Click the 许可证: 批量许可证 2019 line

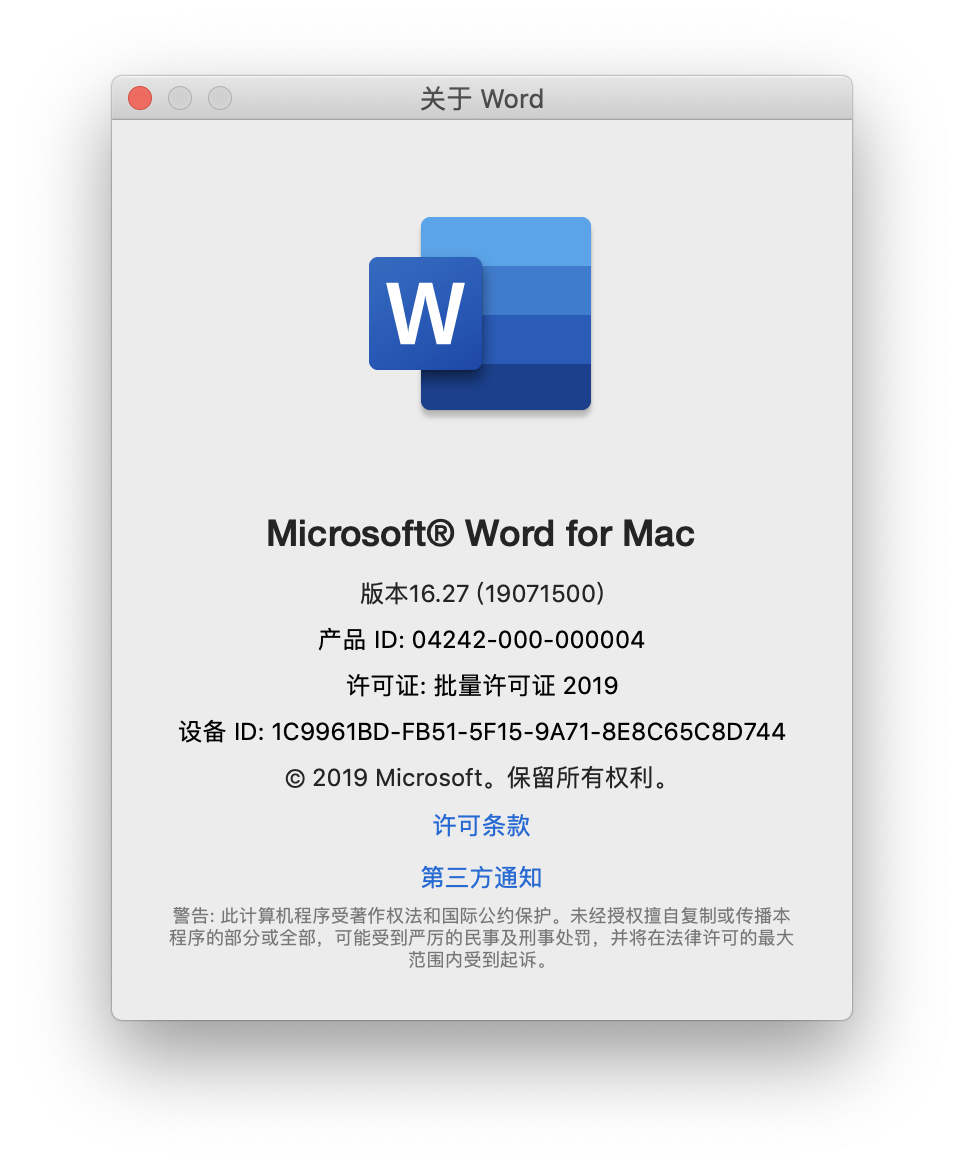pyautogui.click(x=482, y=685)
